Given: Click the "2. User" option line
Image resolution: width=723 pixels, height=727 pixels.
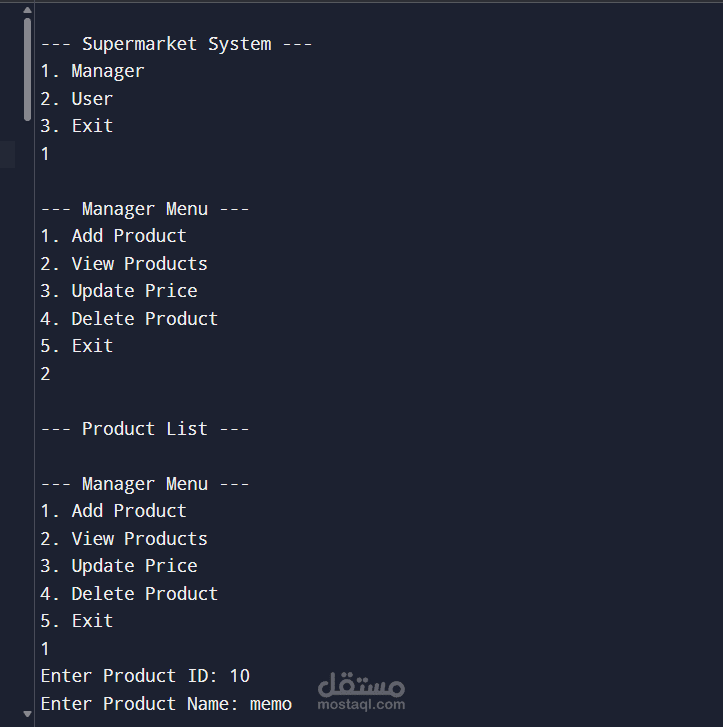Looking at the screenshot, I should (77, 99).
